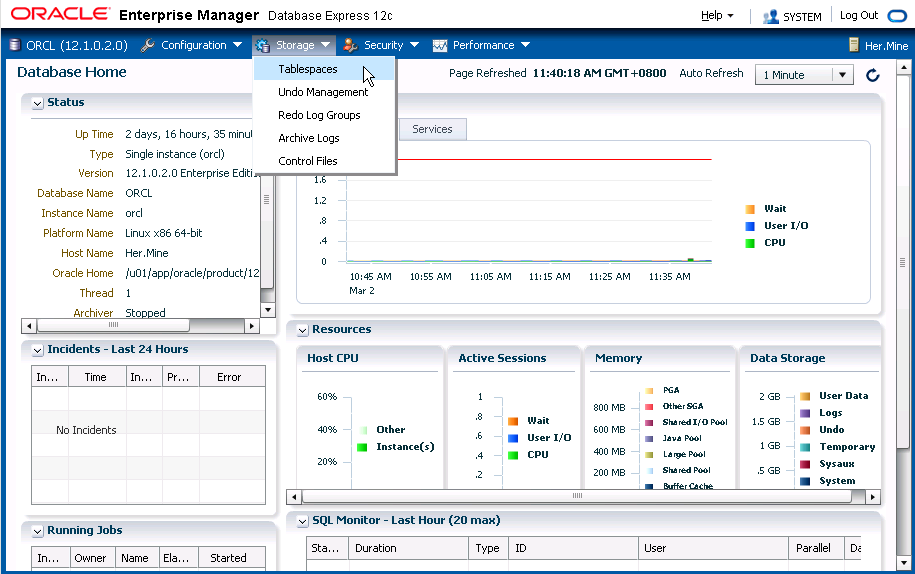Click the PGA legend swatch in Memory

[649, 390]
